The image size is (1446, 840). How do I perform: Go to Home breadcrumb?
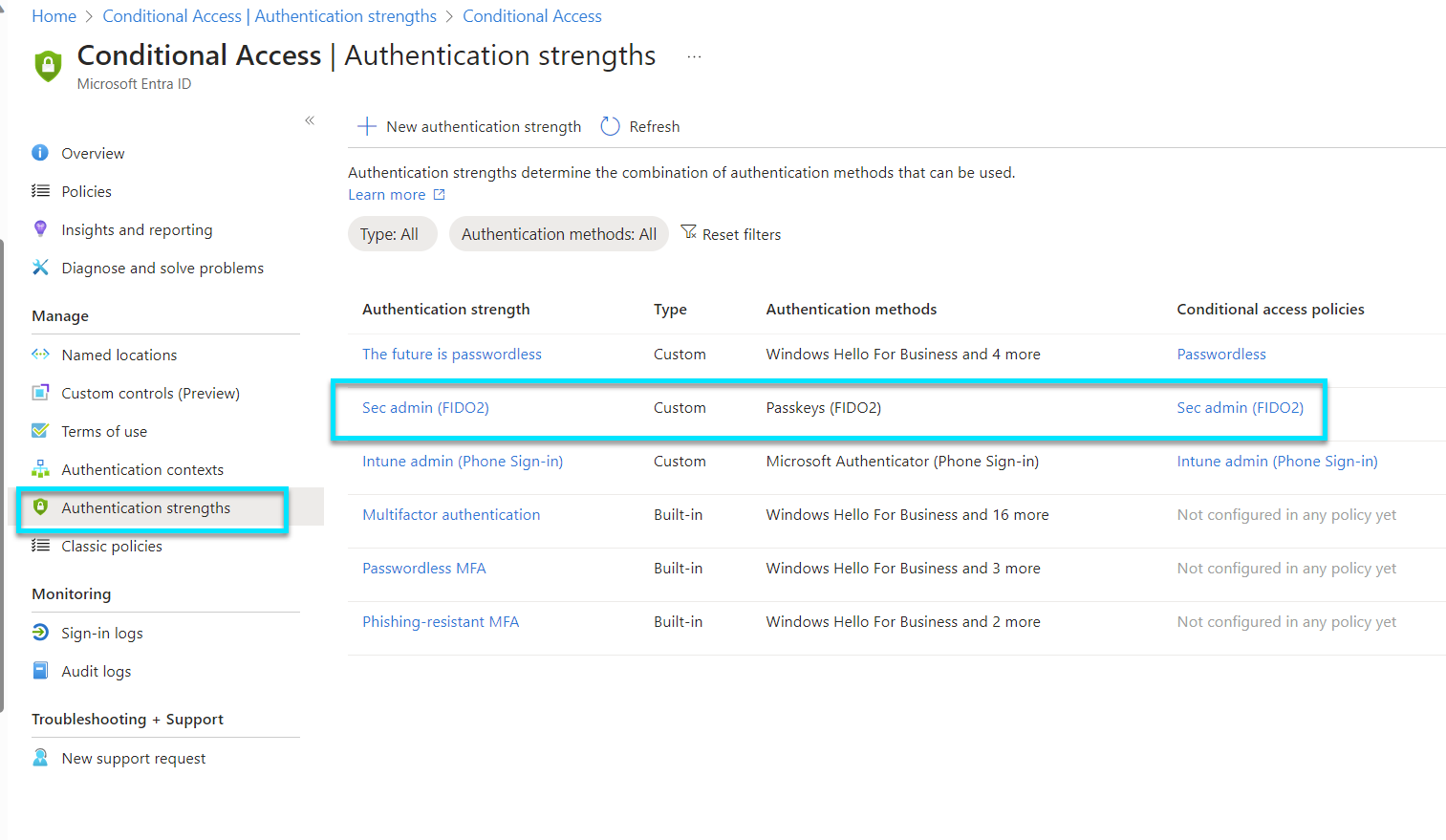(54, 16)
